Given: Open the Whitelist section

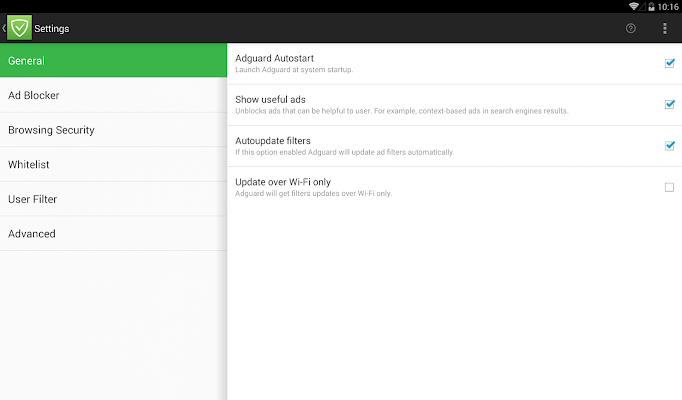Looking at the screenshot, I should point(114,164).
